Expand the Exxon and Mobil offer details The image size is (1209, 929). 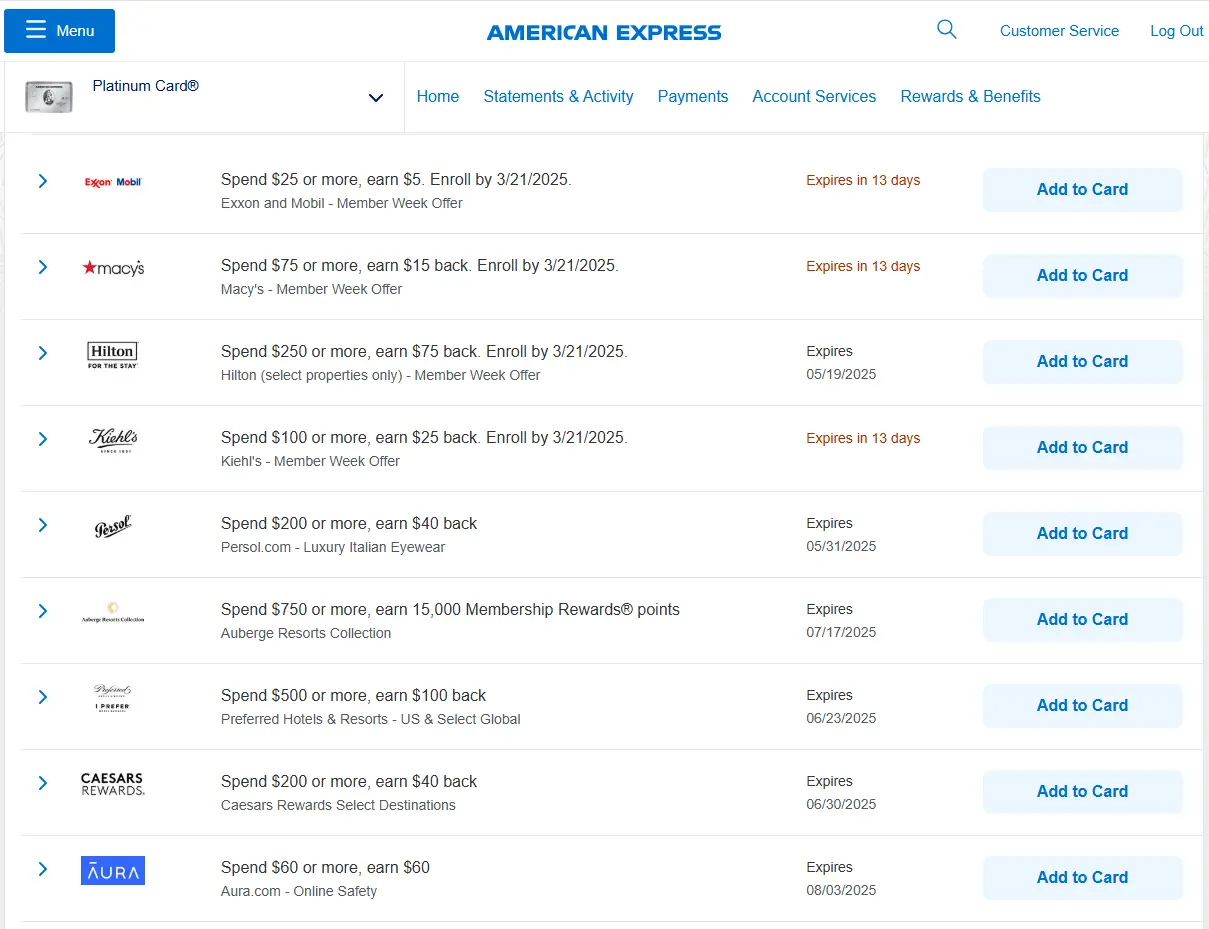coord(43,181)
